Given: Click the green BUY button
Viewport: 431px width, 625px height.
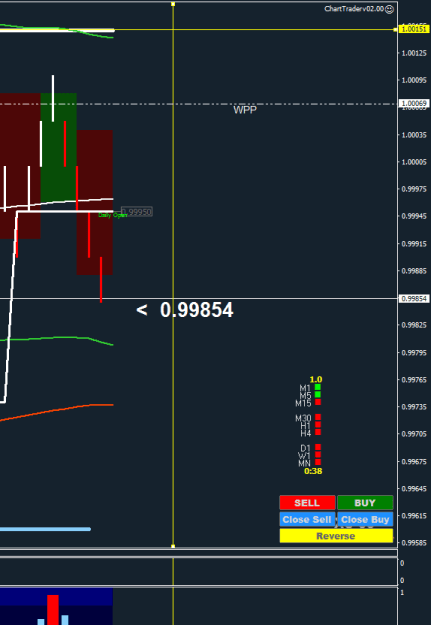Looking at the screenshot, I should (365, 503).
